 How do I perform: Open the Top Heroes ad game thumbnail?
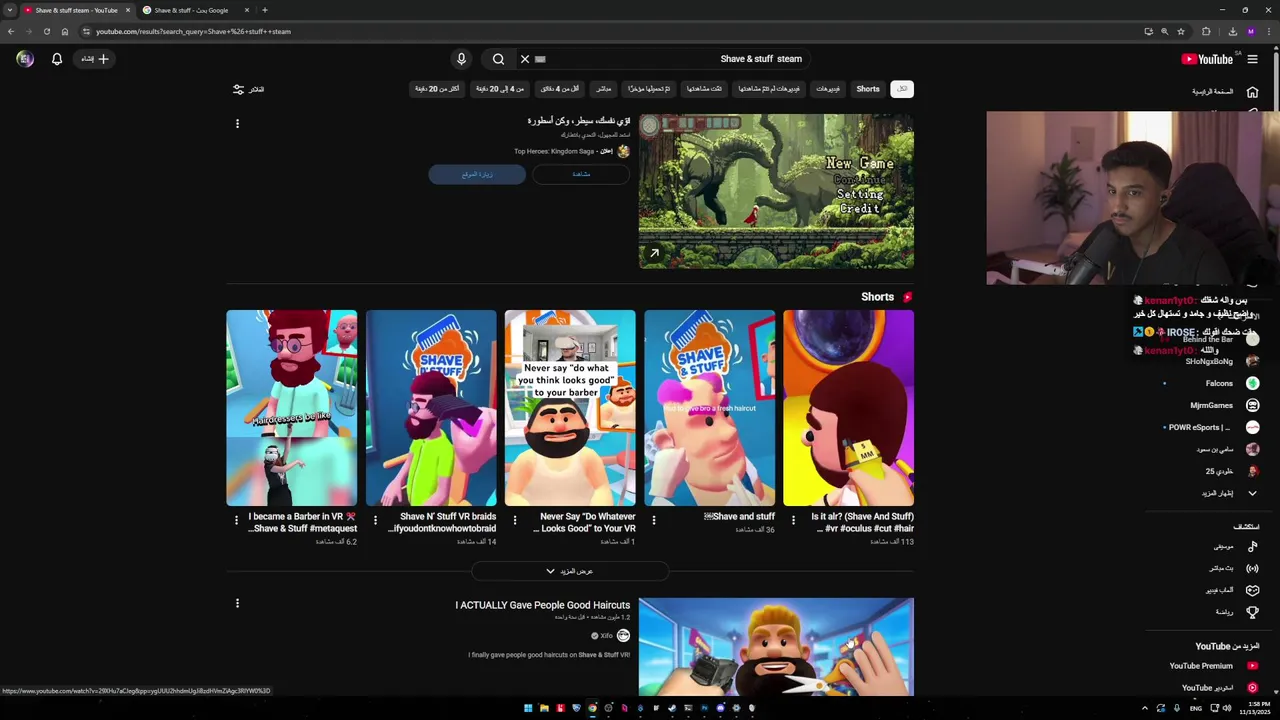point(776,191)
